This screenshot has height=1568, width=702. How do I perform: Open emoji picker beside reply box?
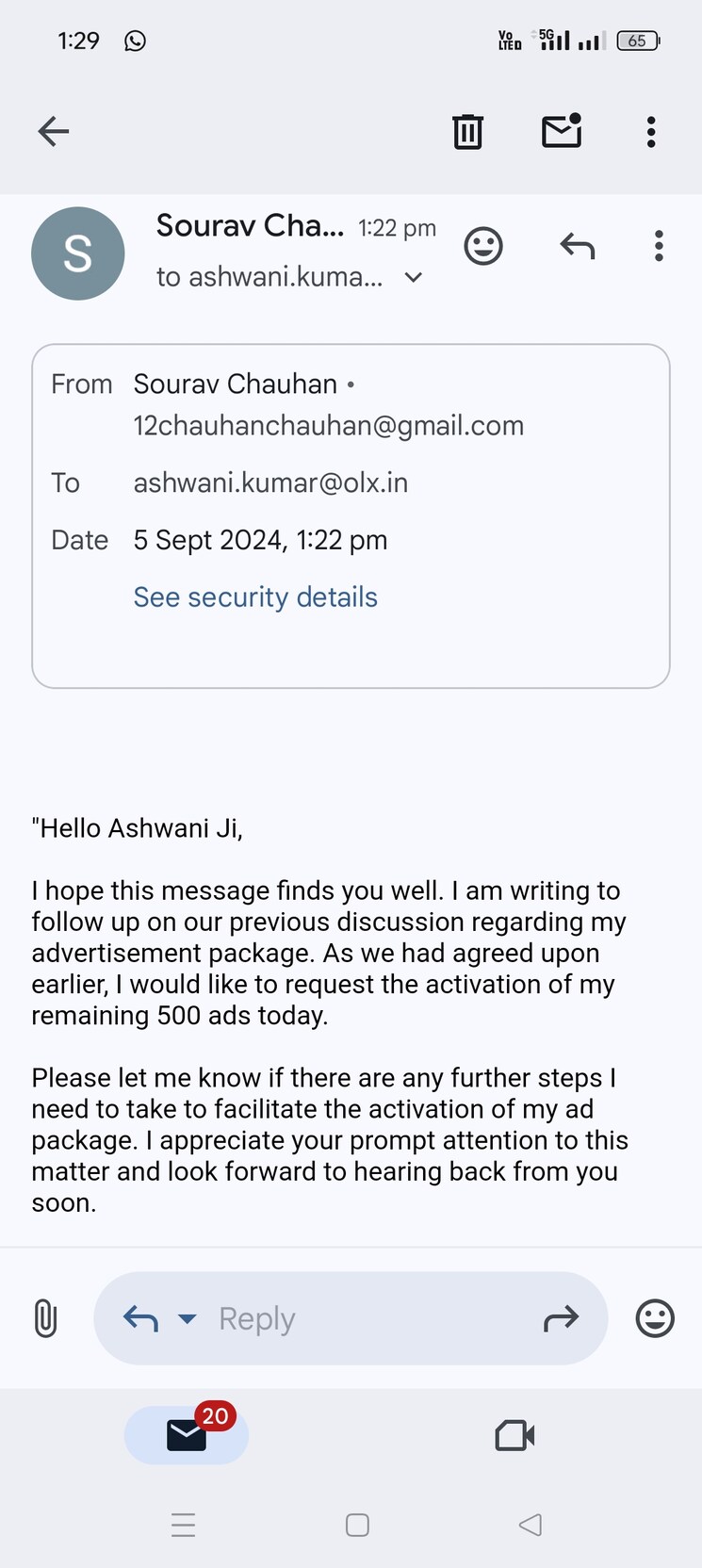655,1318
